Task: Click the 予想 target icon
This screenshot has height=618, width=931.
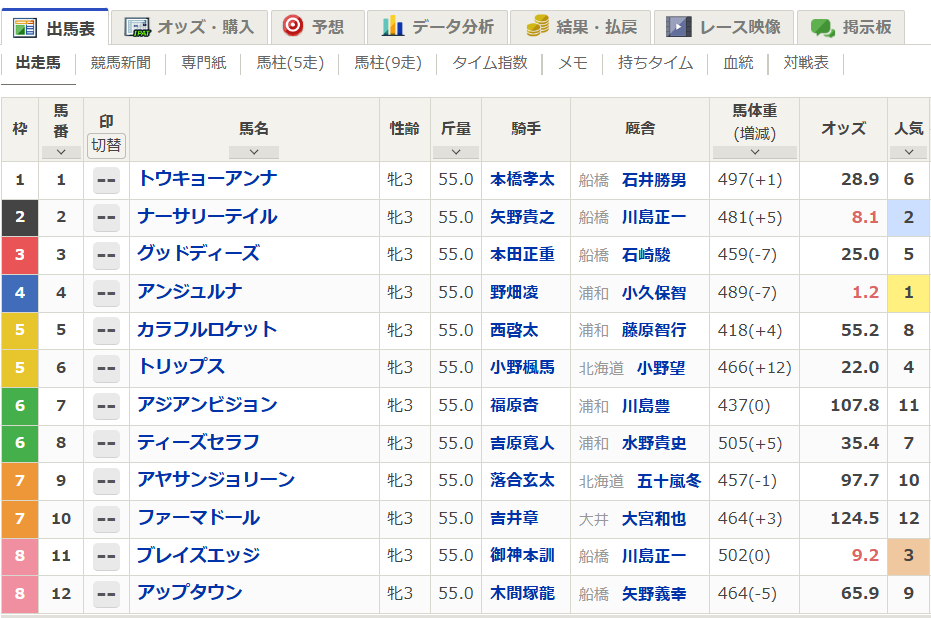Action: (x=292, y=26)
